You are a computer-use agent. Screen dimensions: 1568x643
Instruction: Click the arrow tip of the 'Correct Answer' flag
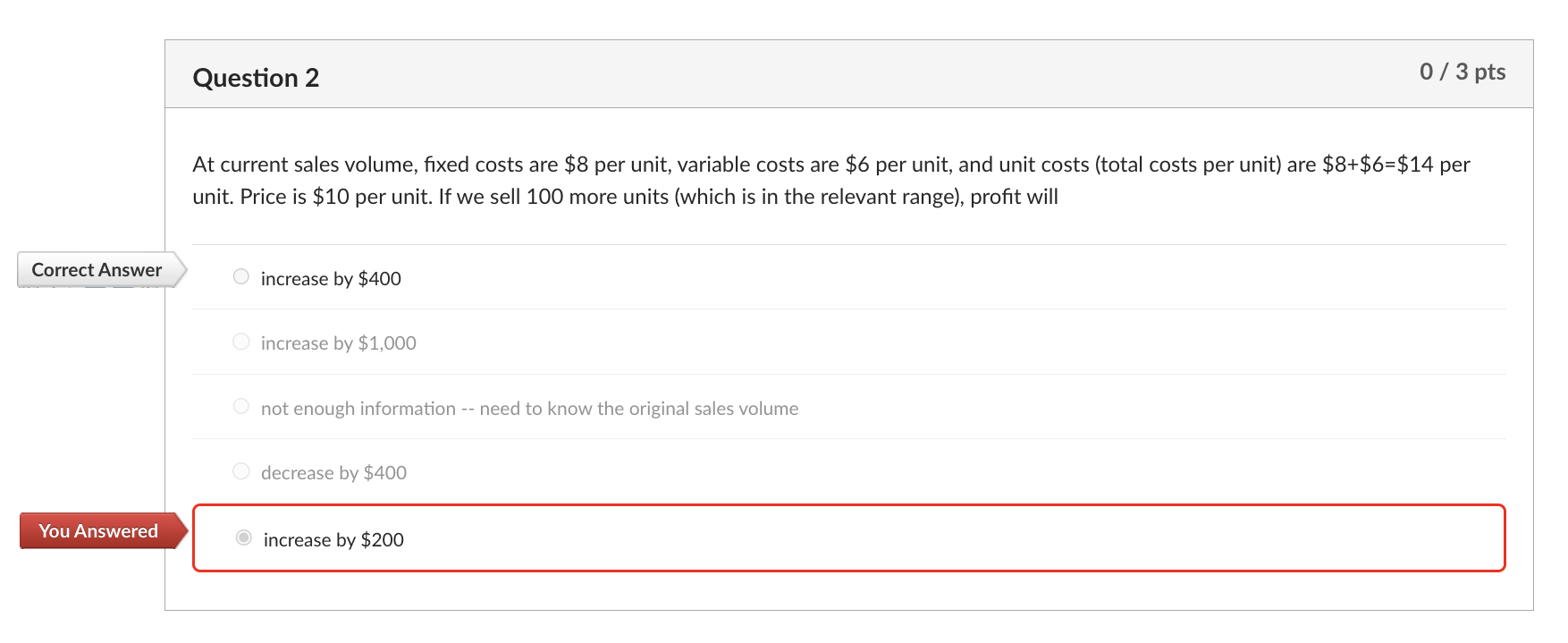pyautogui.click(x=182, y=269)
